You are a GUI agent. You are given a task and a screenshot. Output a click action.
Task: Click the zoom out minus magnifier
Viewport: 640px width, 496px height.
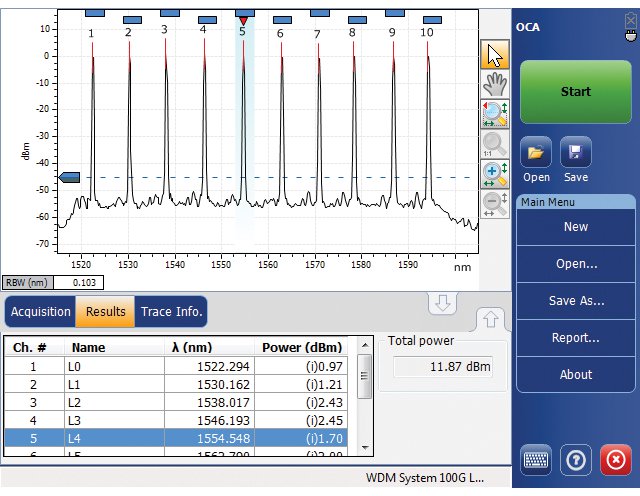click(495, 204)
